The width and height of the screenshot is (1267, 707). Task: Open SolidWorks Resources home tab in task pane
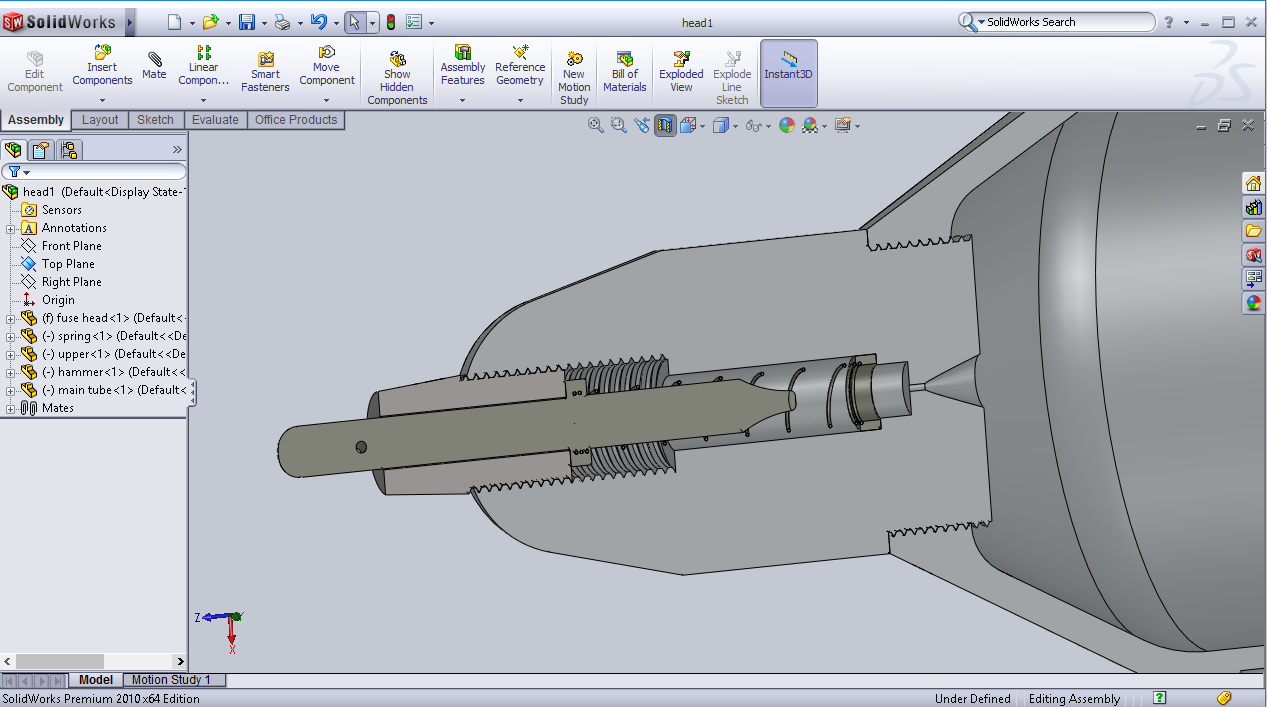(x=1253, y=183)
